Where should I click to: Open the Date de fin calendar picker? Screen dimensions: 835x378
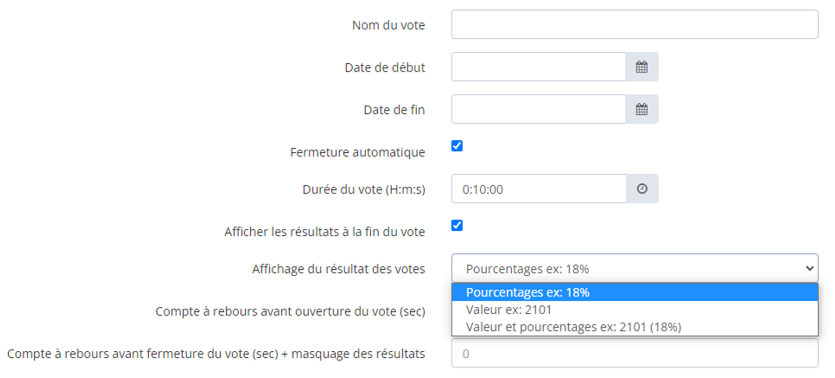point(642,109)
